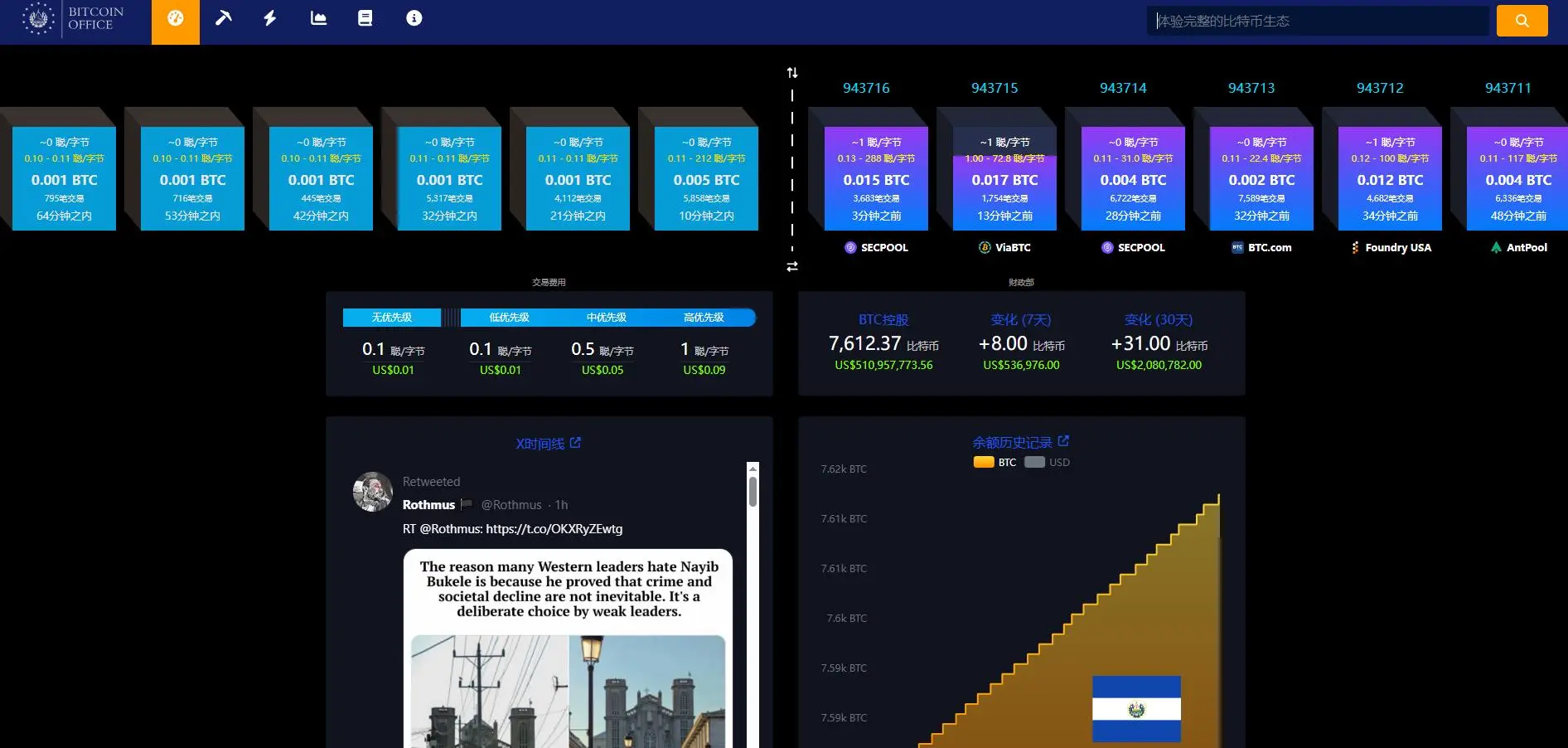1568x748 pixels.
Task: Focus the Bitcoin ecosystem search field
Action: [x=1319, y=21]
